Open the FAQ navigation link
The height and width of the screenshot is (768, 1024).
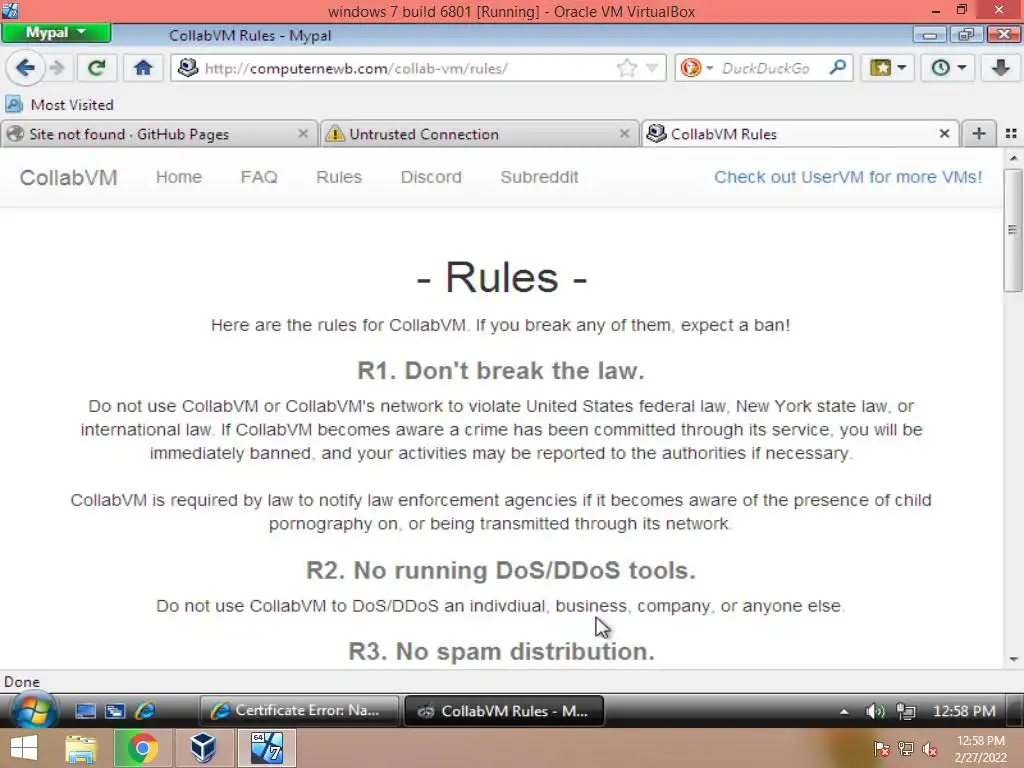[x=259, y=177]
